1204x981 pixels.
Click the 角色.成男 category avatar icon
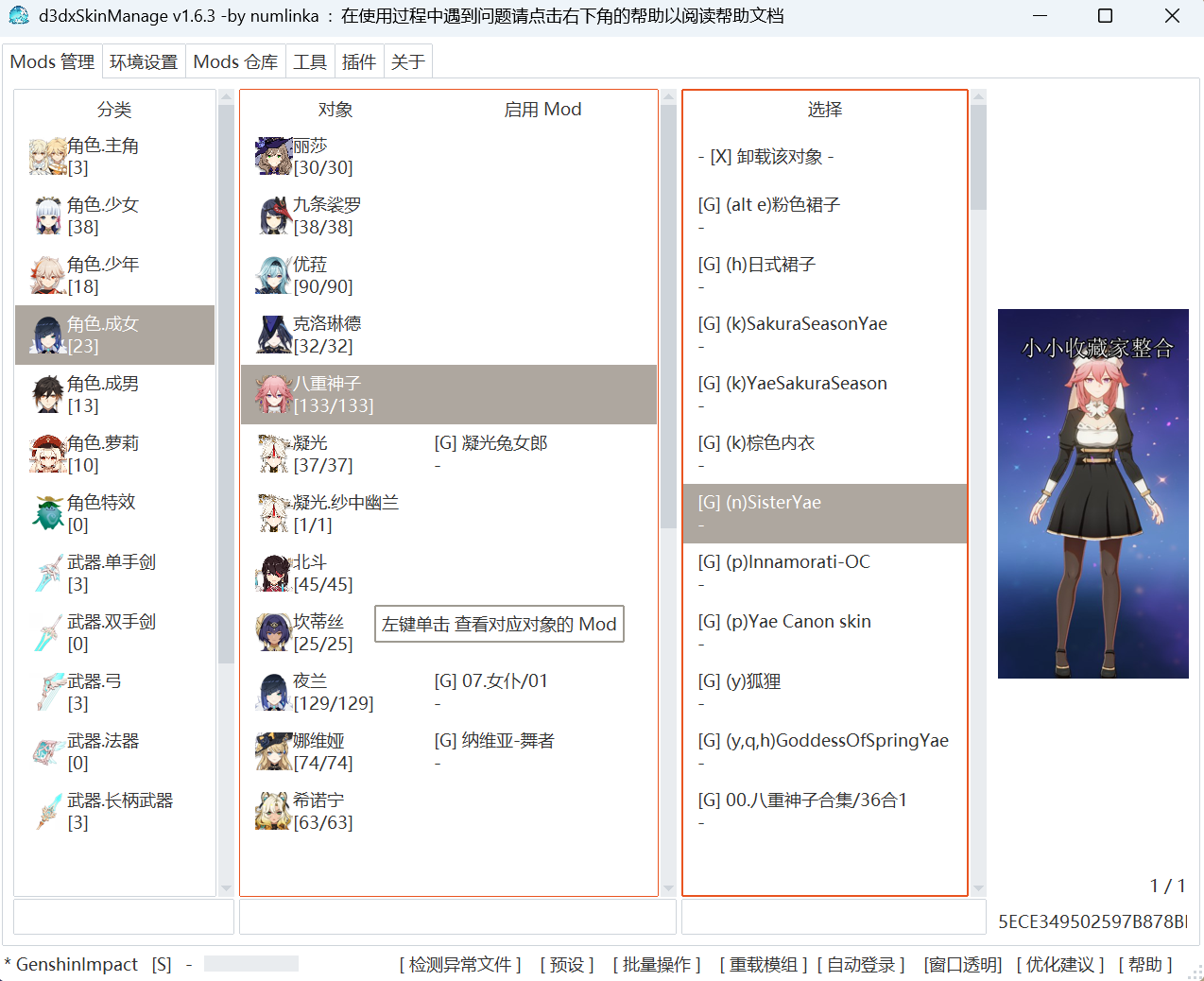point(47,395)
